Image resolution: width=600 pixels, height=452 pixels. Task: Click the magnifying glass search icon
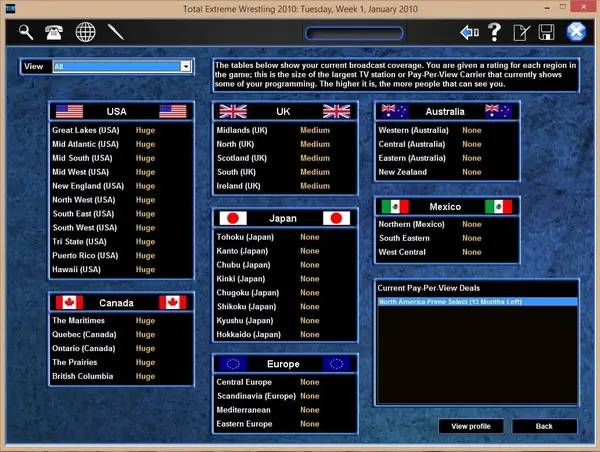(26, 32)
